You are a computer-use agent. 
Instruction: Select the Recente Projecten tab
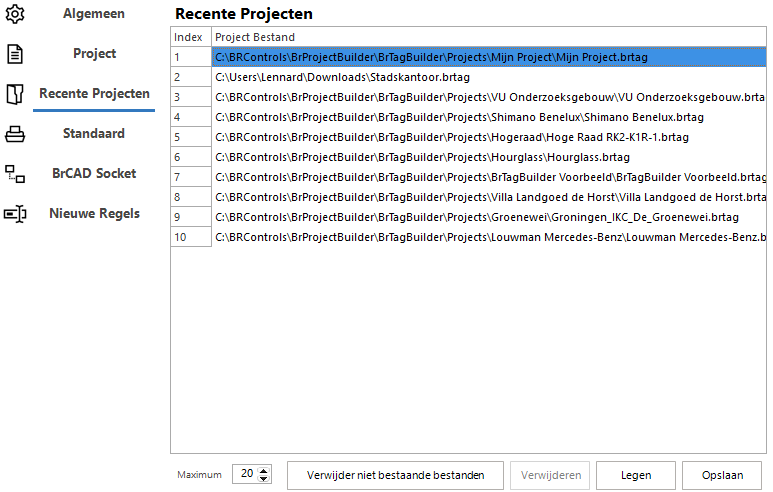tap(94, 93)
